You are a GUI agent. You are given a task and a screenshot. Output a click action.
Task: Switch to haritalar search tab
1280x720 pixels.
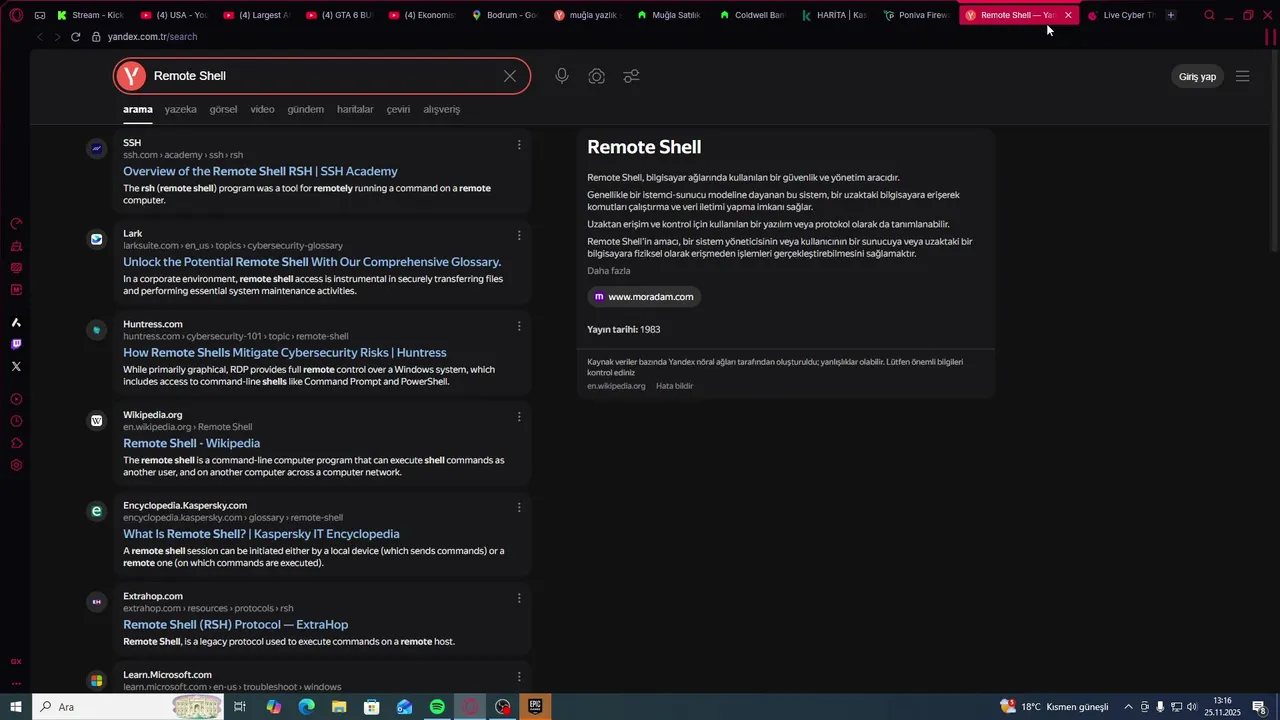coord(355,109)
